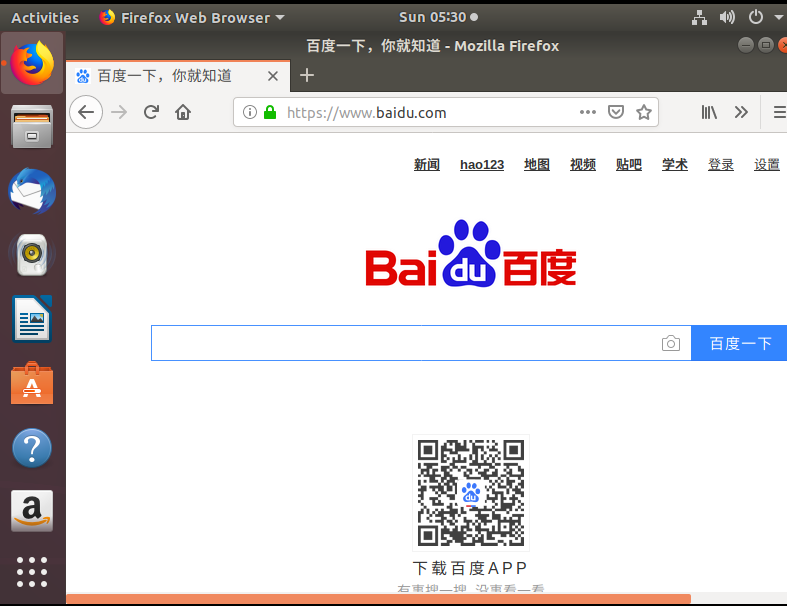
Task: Click the forward navigation arrow
Action: [119, 112]
